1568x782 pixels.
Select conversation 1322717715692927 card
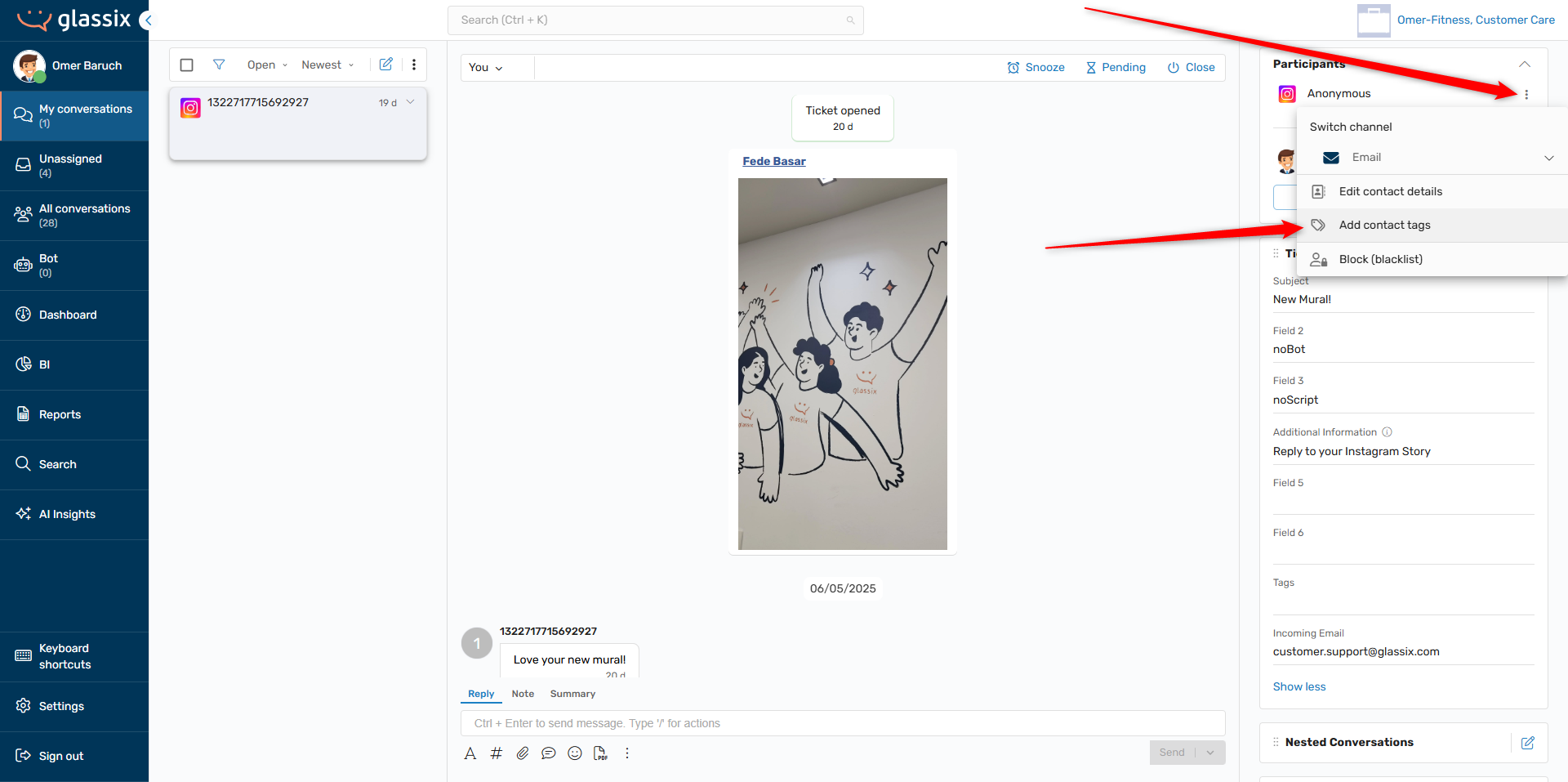pos(298,123)
